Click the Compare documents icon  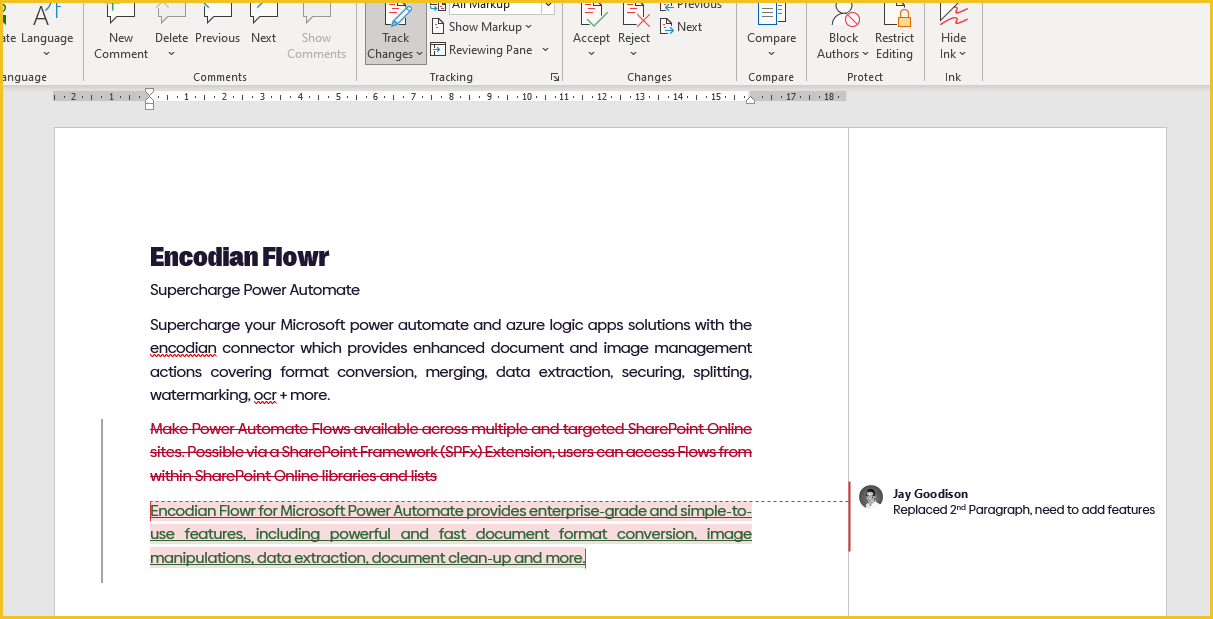pyautogui.click(x=771, y=14)
